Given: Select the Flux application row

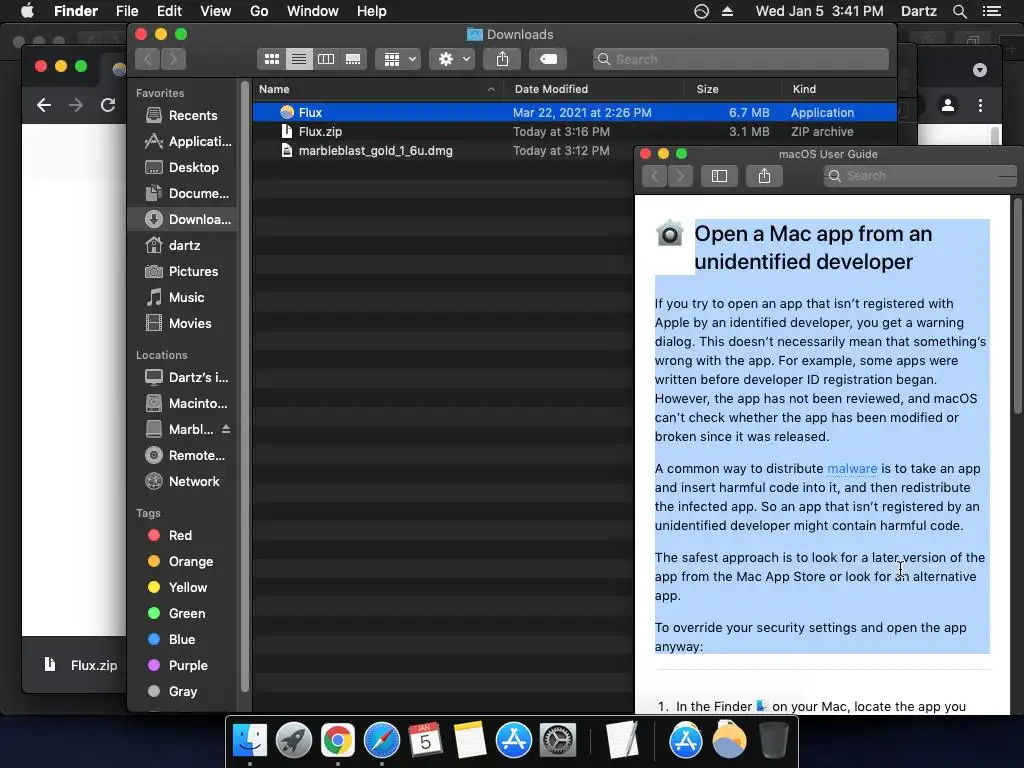Looking at the screenshot, I should coord(575,112).
